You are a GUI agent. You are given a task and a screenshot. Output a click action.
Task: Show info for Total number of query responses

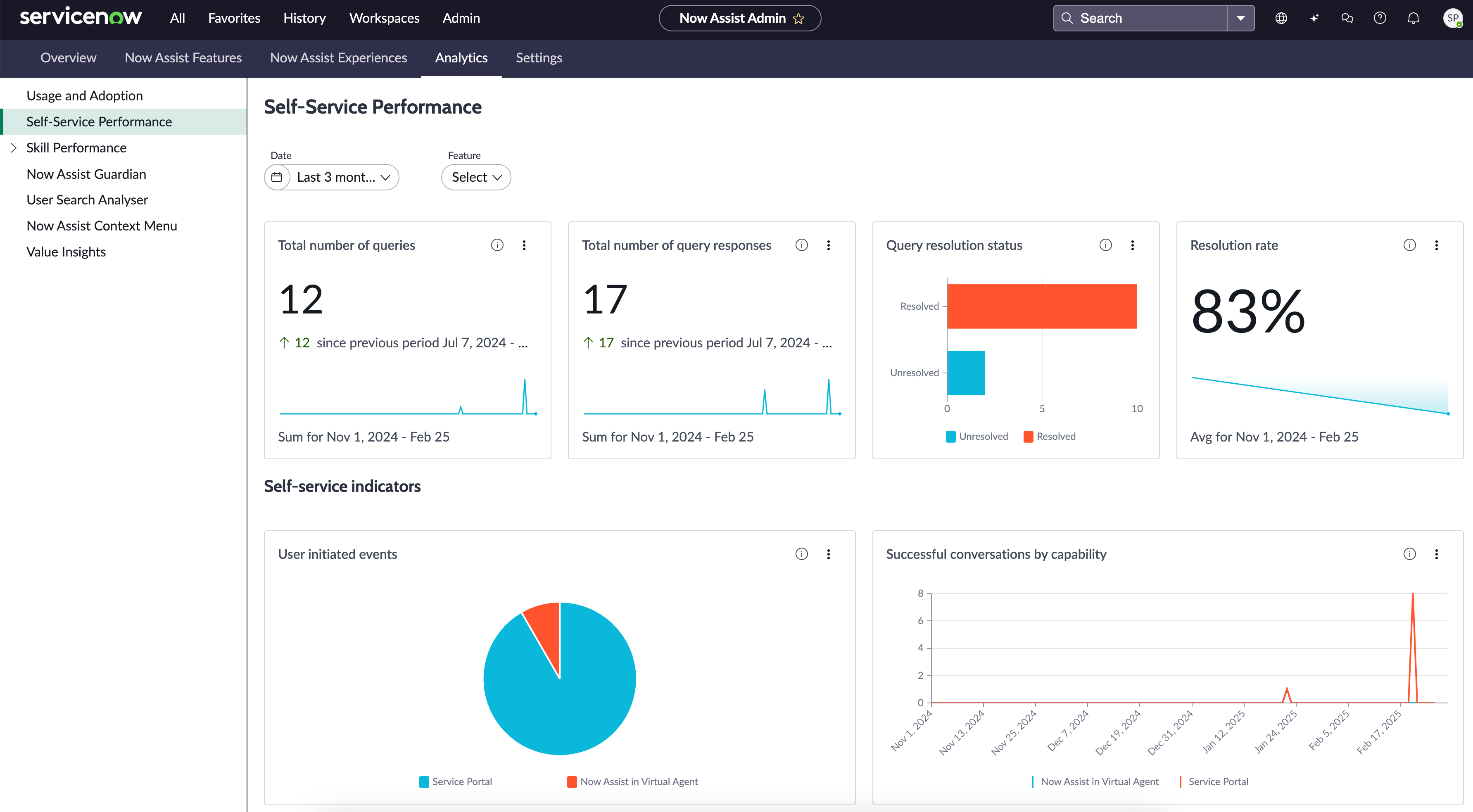(x=801, y=245)
